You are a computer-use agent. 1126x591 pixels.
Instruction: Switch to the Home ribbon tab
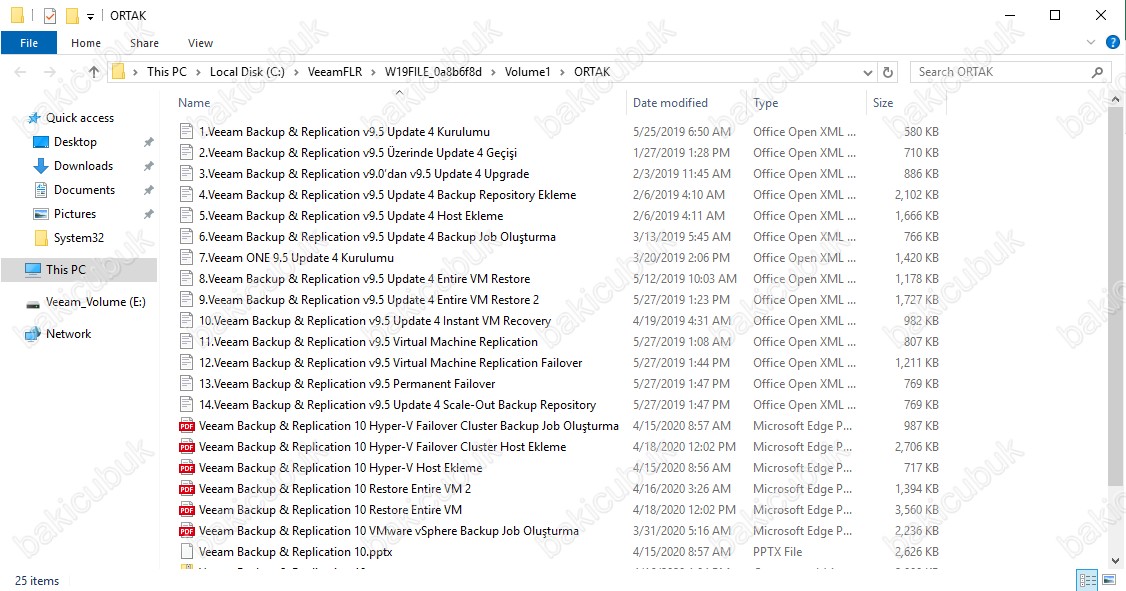click(x=85, y=43)
